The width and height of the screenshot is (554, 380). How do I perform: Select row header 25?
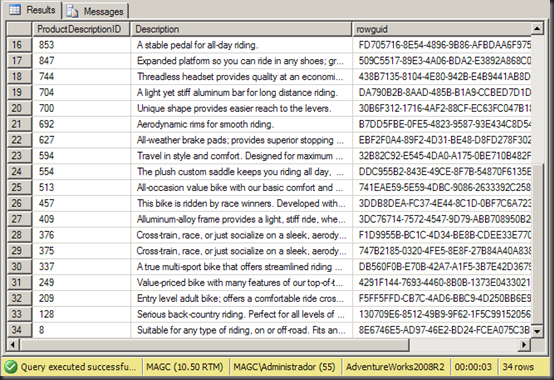click(19, 187)
